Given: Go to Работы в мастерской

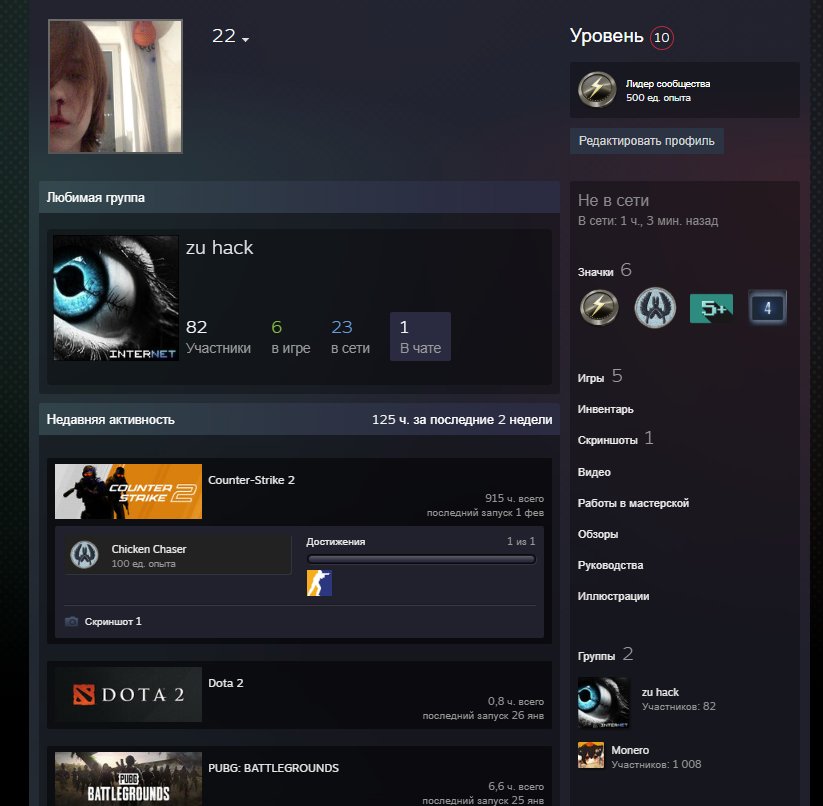Looking at the screenshot, I should coord(633,503).
